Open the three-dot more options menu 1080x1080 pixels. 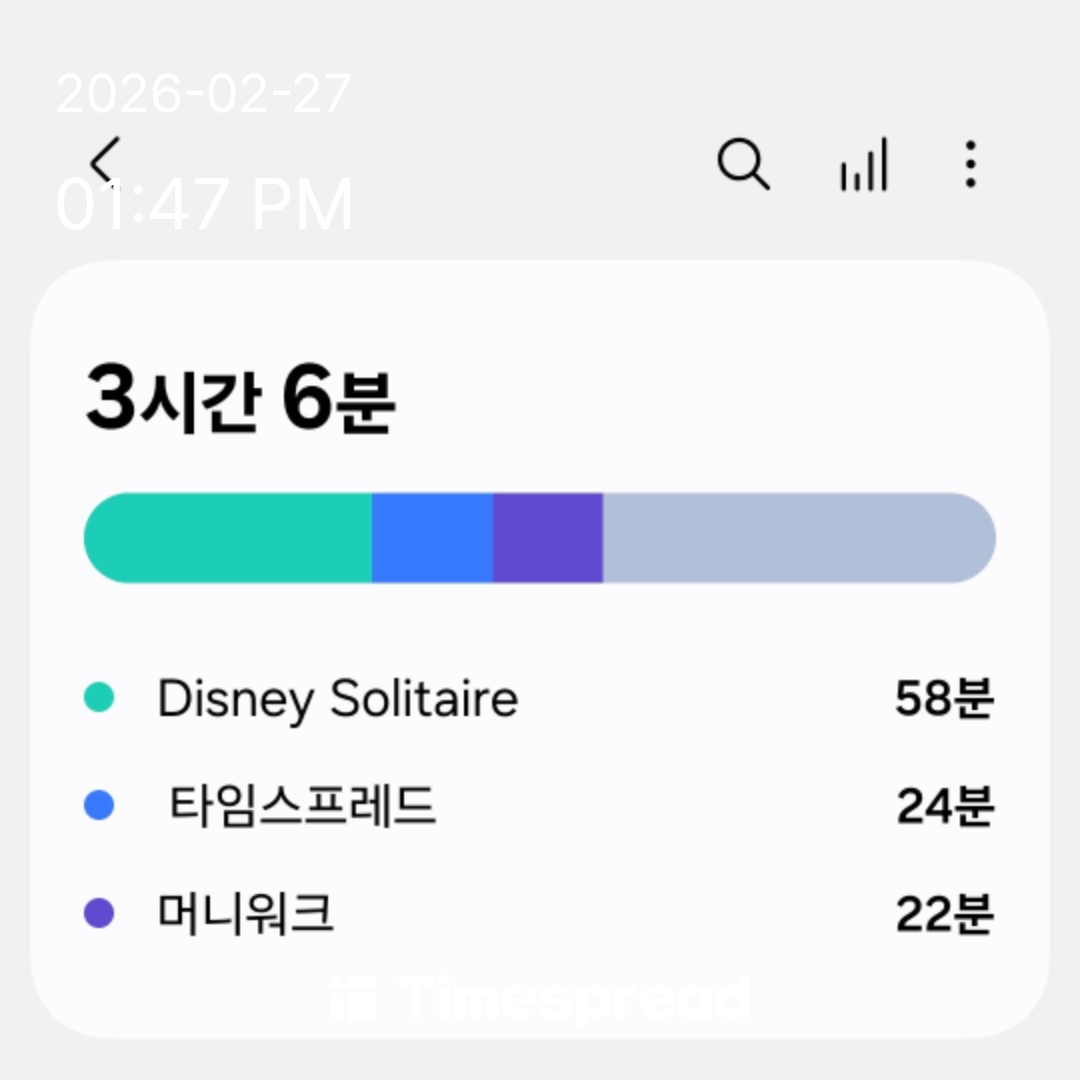coord(969,164)
